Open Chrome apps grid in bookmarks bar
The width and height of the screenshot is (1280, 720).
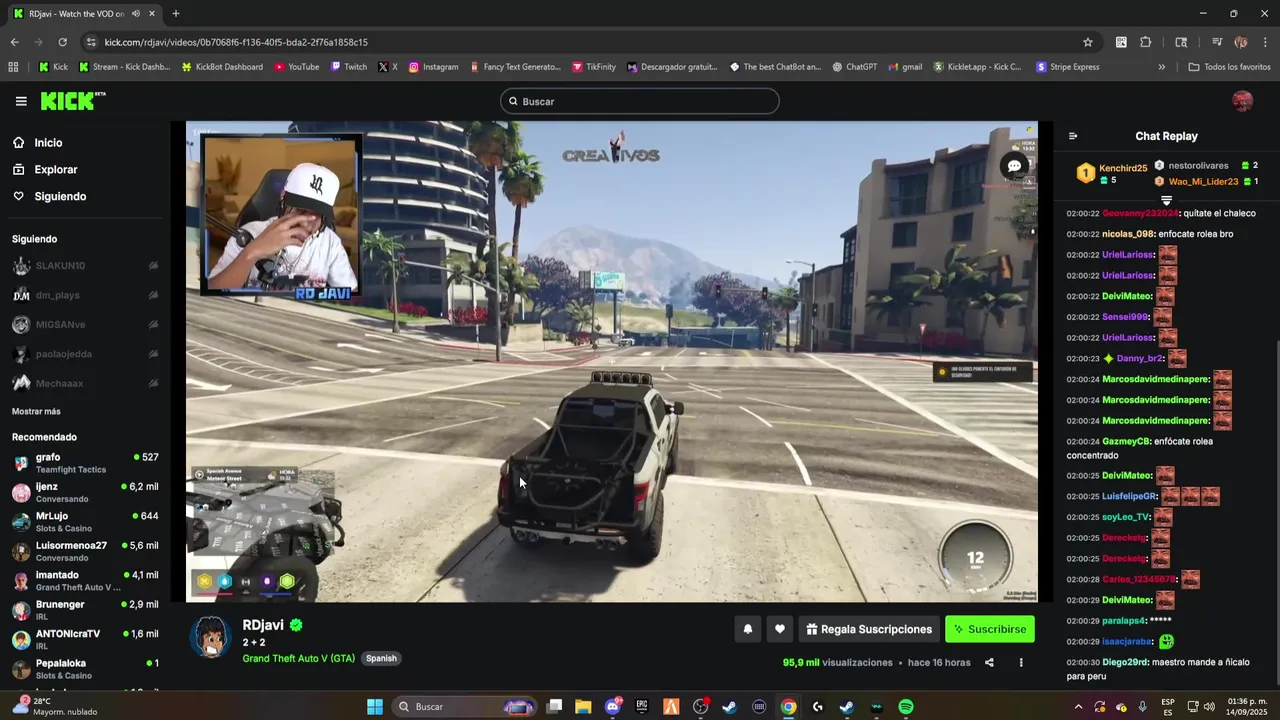pos(13,67)
